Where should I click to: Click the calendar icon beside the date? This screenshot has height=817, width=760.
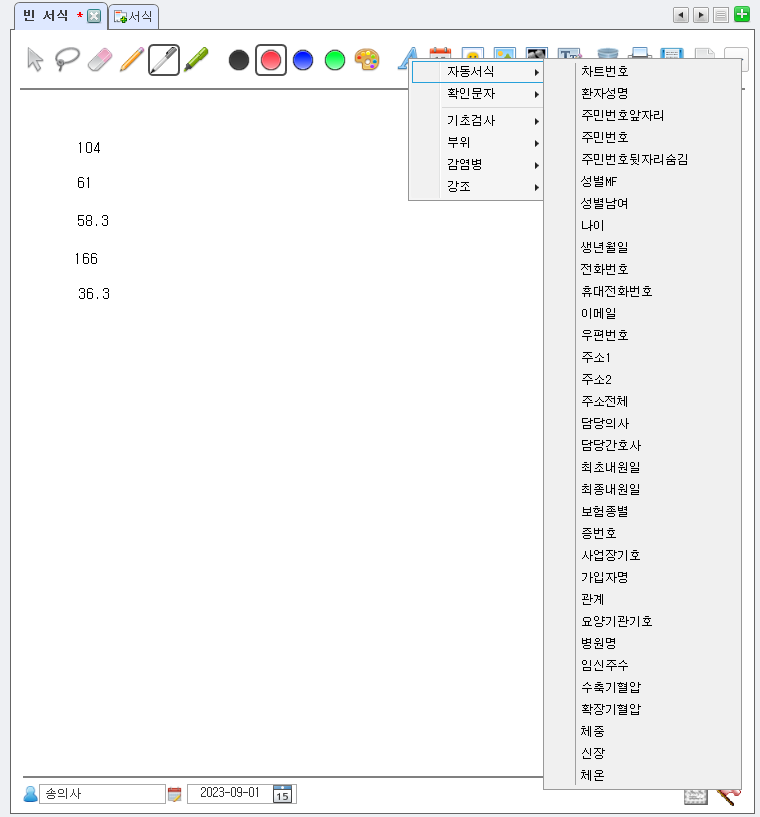coord(283,794)
